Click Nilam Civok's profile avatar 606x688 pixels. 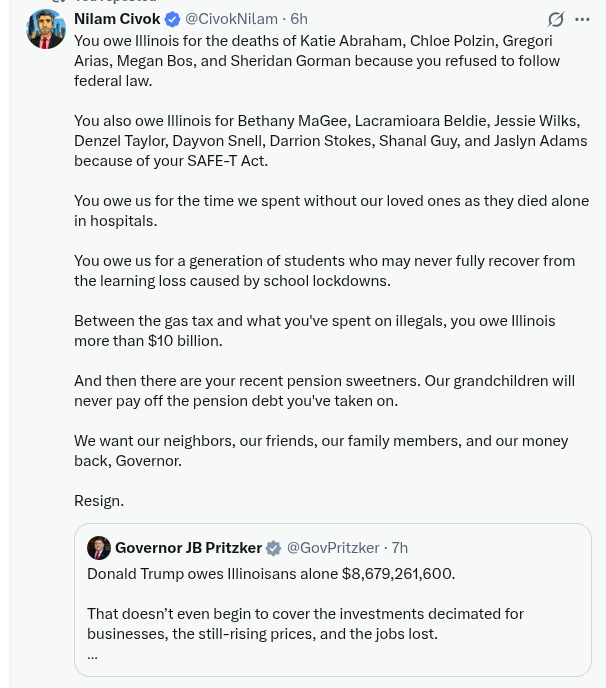[x=46, y=30]
